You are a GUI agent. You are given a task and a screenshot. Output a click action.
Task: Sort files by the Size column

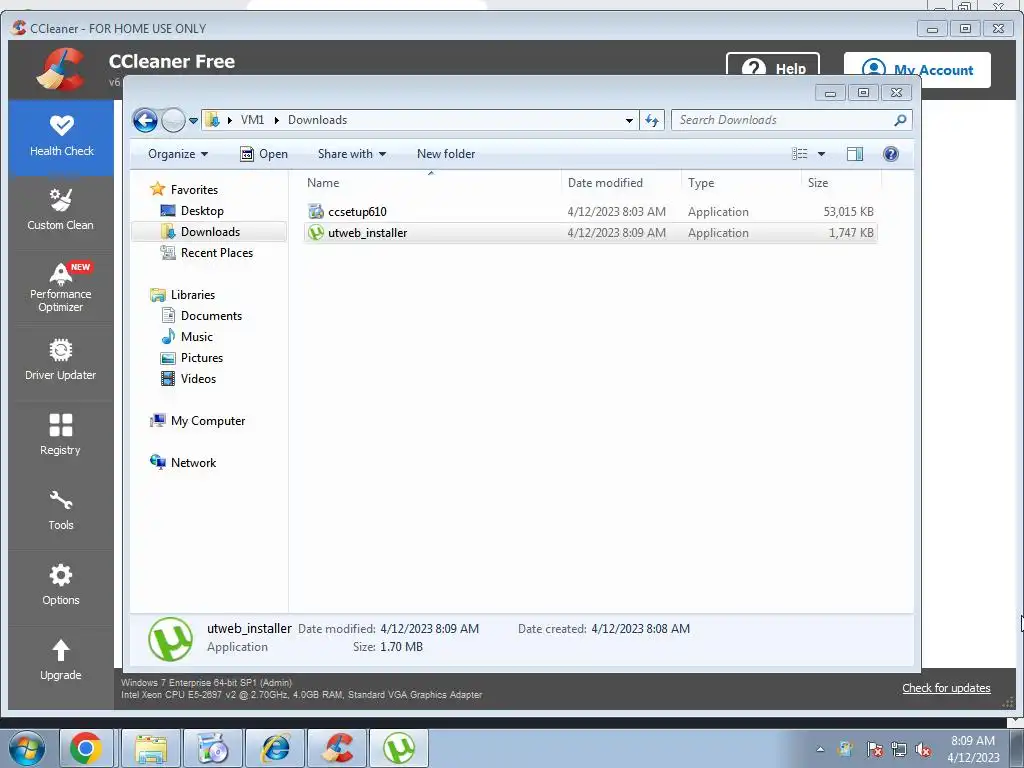coord(841,183)
